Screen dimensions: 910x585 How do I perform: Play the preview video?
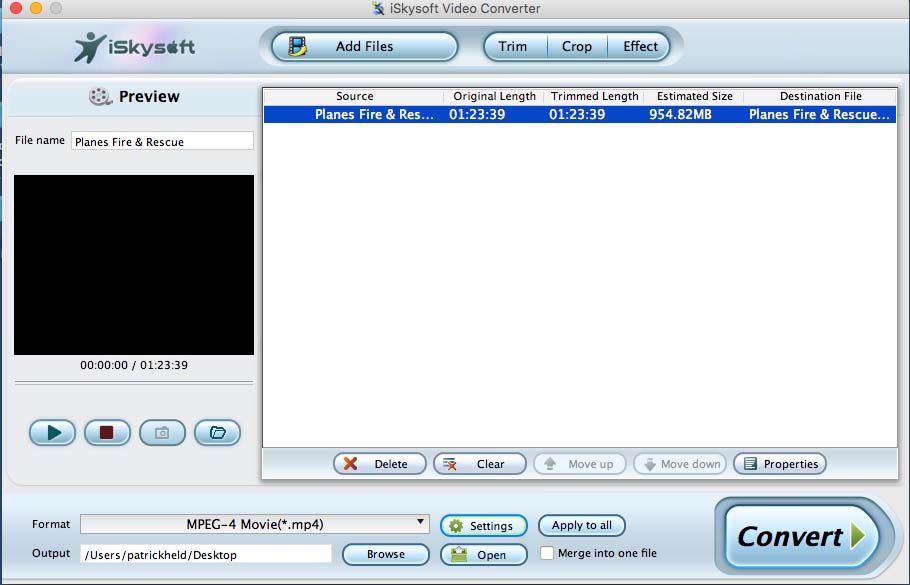pyautogui.click(x=52, y=432)
